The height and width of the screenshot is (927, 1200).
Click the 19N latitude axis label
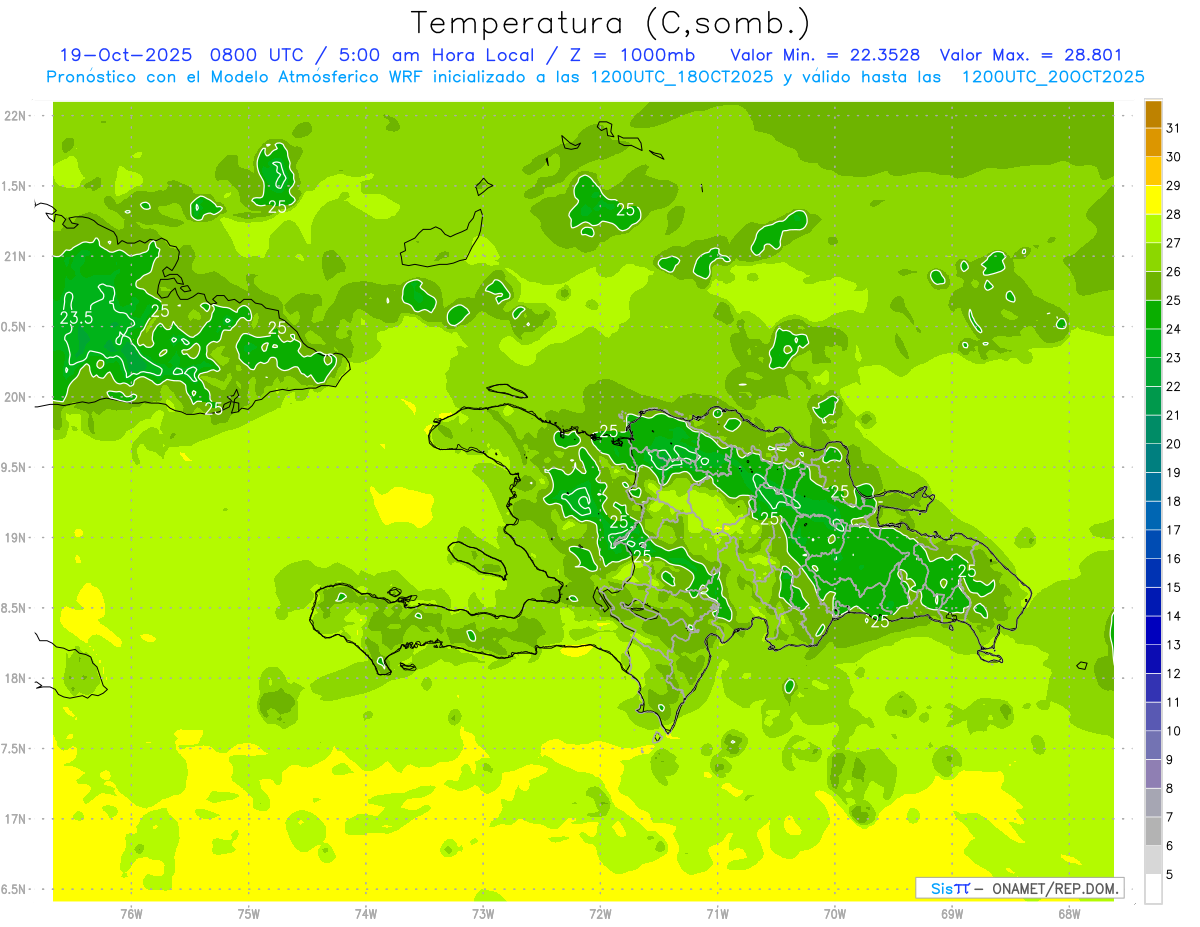coord(16,538)
